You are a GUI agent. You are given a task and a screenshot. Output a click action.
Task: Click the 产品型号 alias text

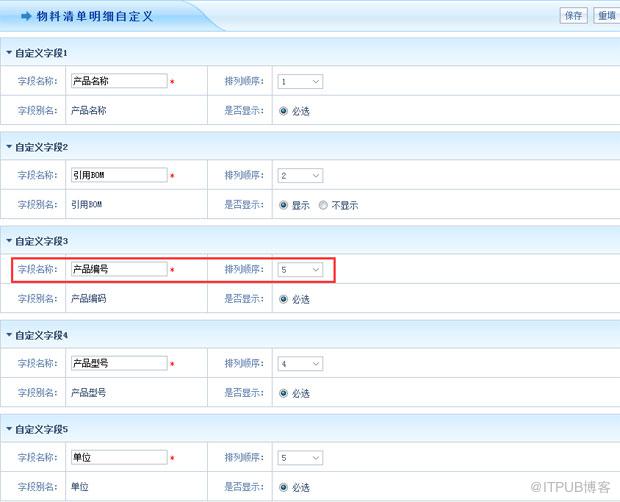pyautogui.click(x=89, y=393)
